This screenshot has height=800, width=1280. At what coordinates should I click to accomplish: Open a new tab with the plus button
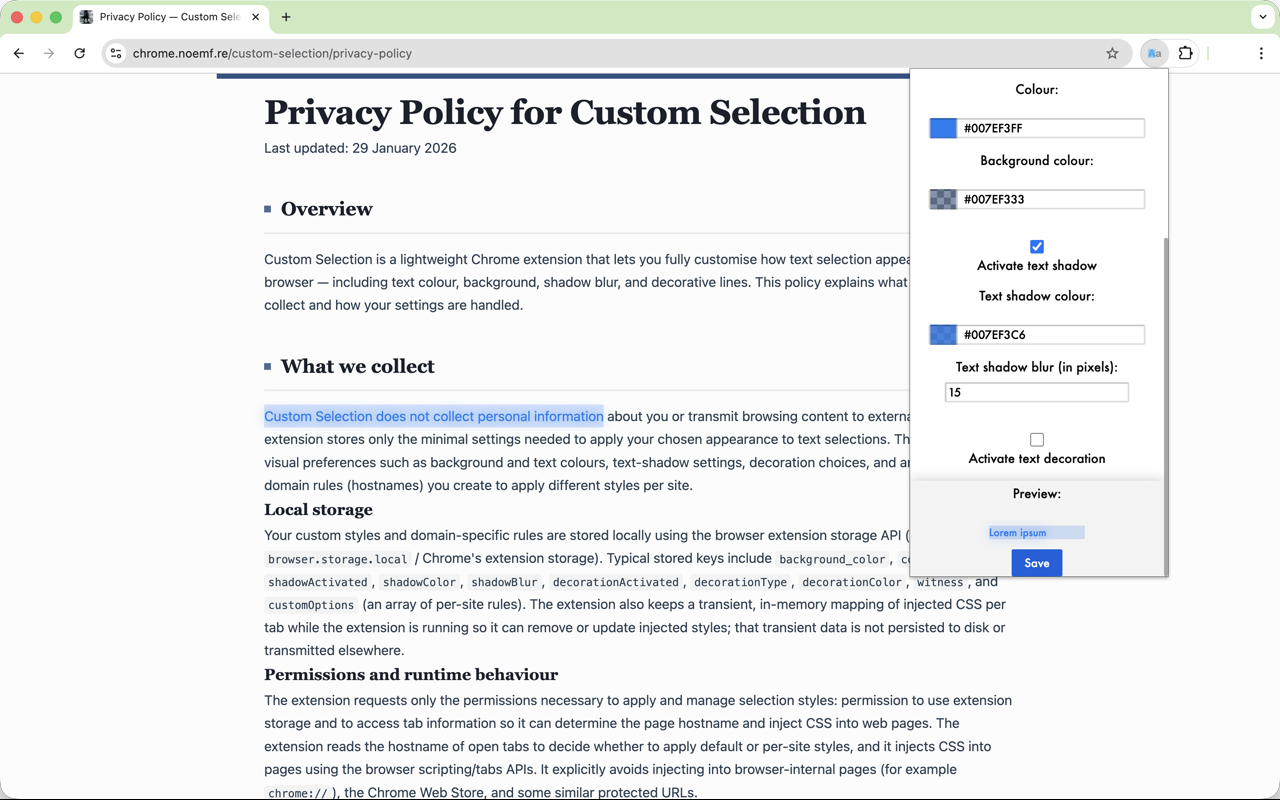[x=286, y=17]
